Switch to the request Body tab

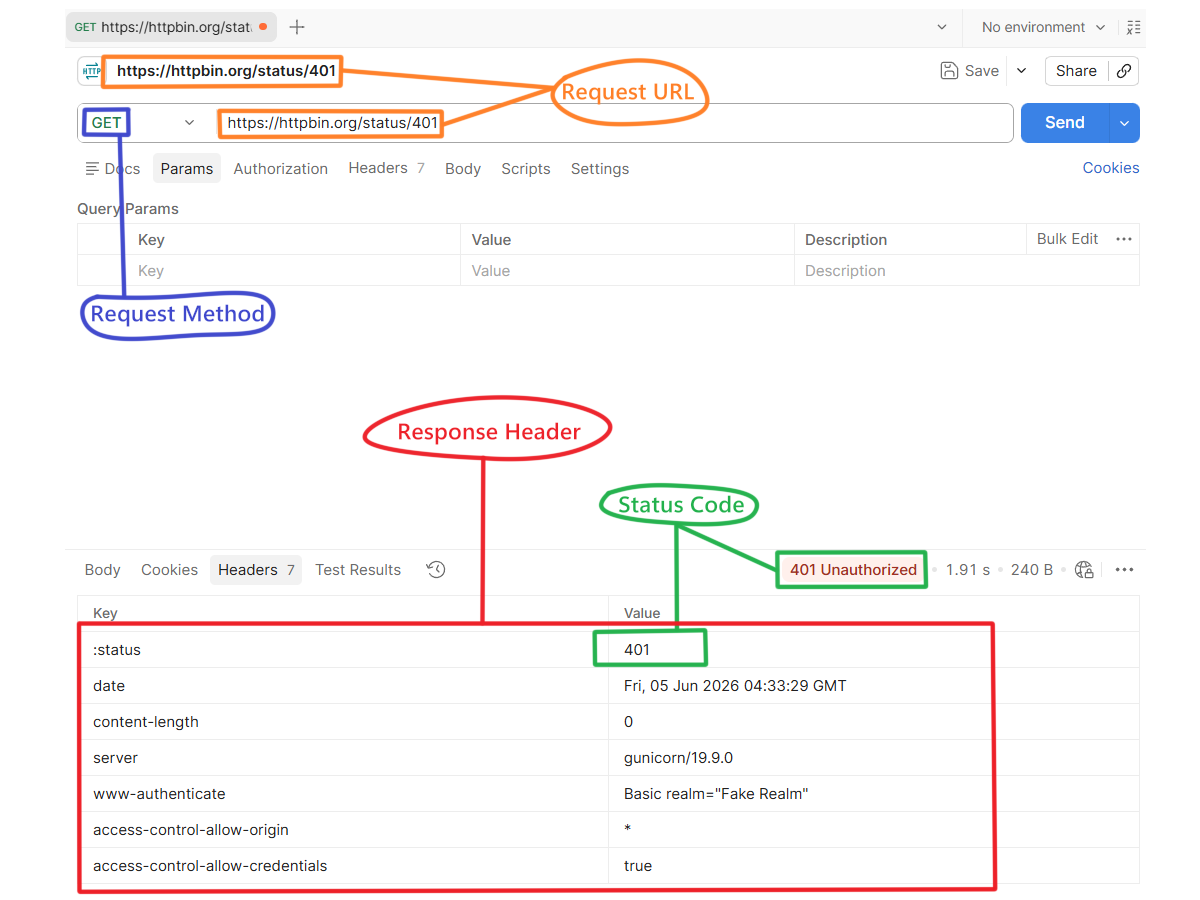point(463,169)
